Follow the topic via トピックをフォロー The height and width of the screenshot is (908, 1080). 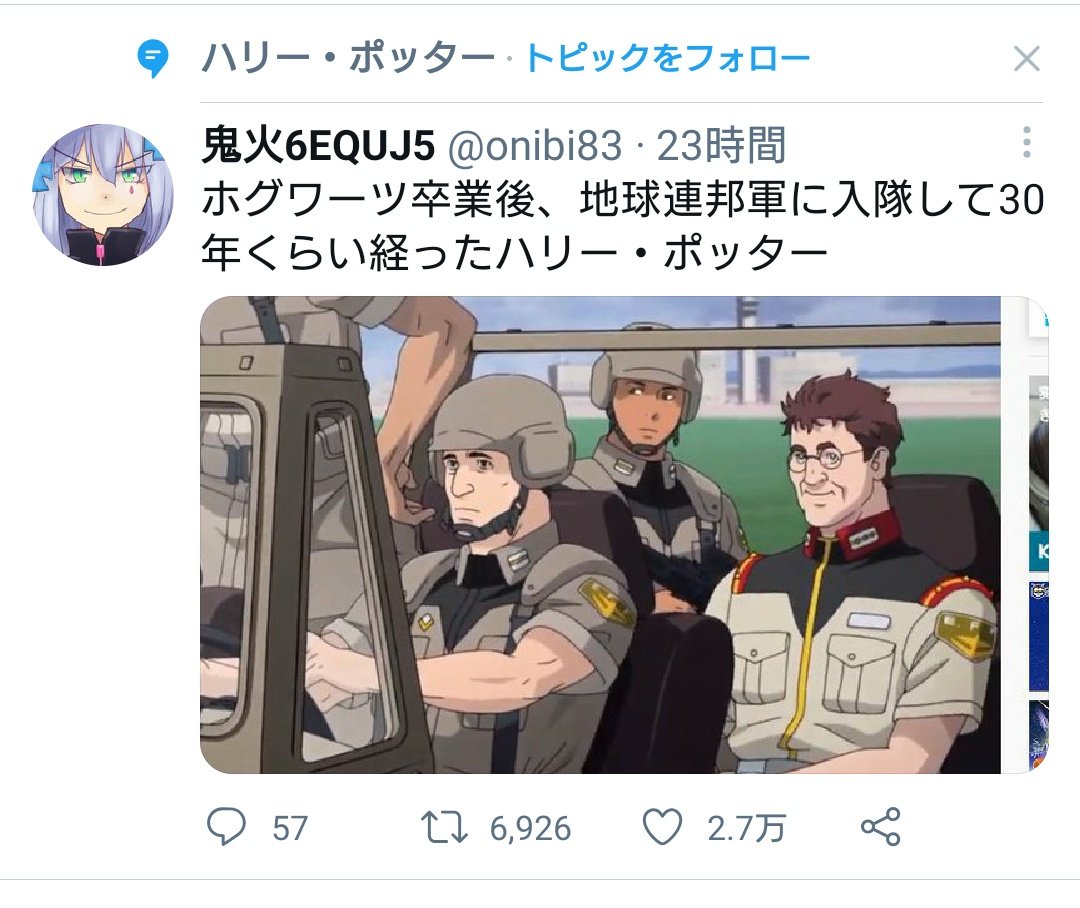667,58
